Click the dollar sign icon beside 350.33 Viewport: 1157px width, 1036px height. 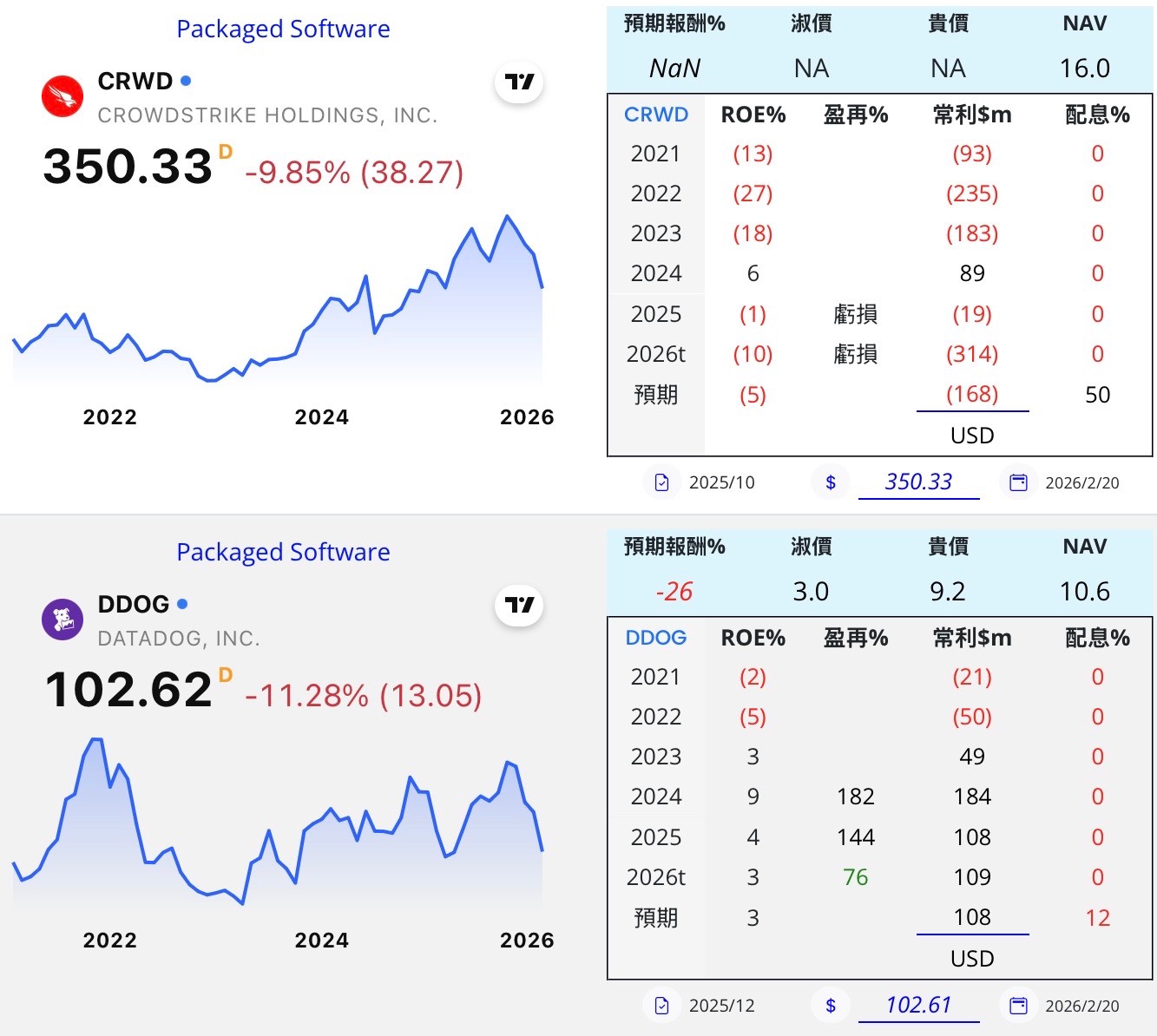point(831,482)
